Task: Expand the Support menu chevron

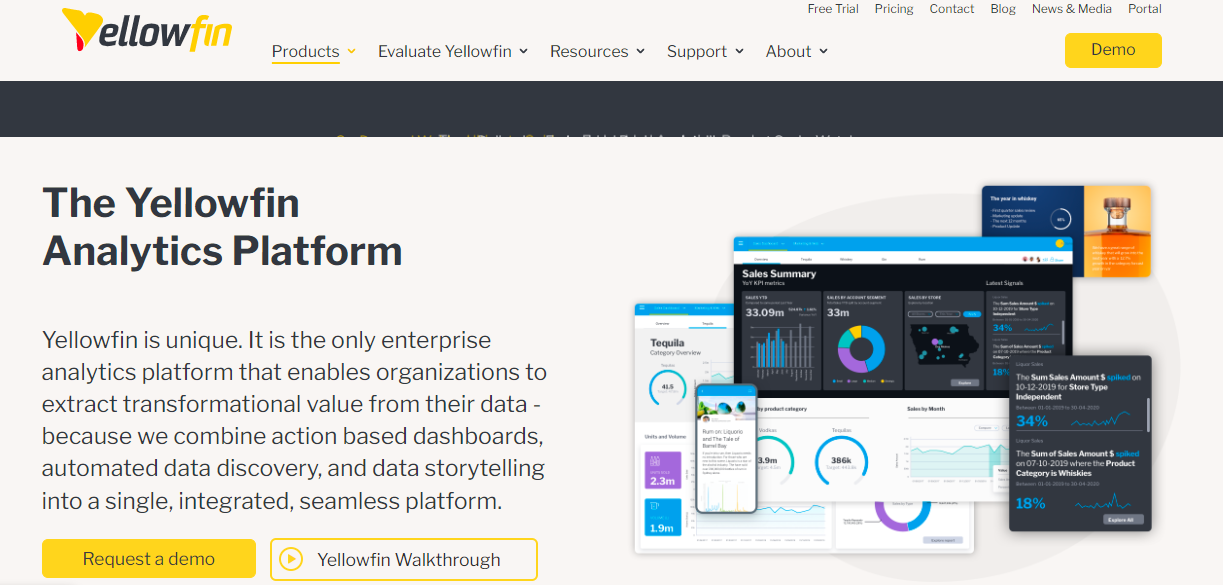Action: [x=739, y=52]
